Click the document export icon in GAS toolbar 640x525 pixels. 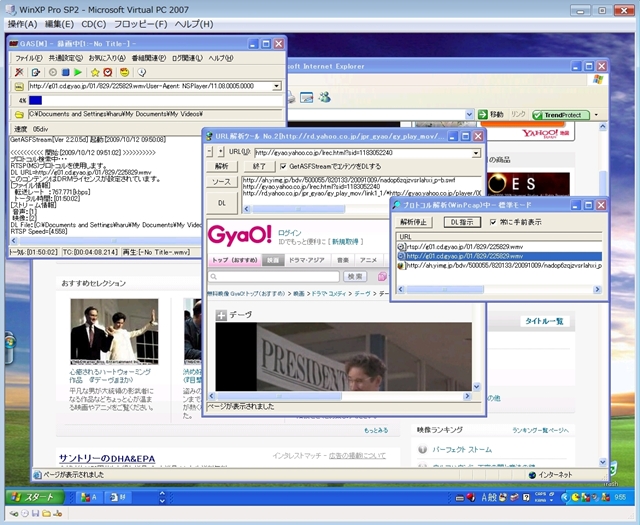click(36, 72)
